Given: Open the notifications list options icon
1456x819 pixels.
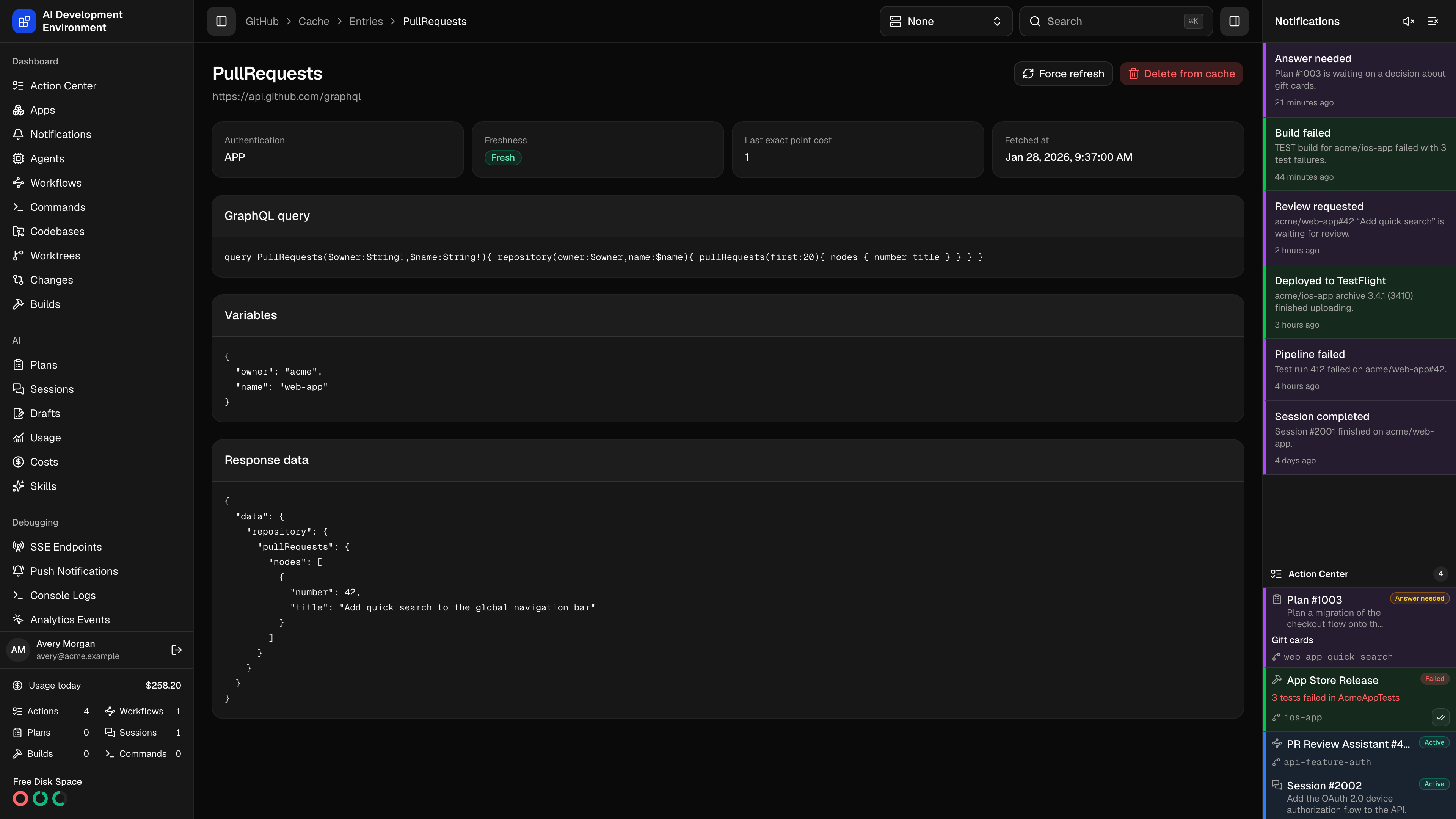Looking at the screenshot, I should [1433, 22].
